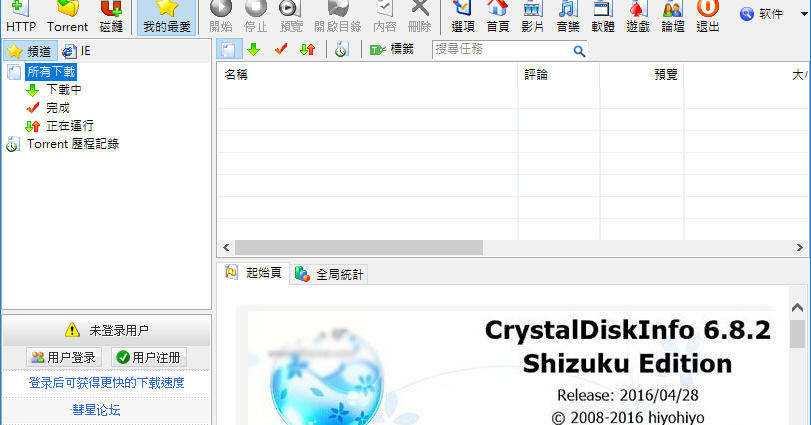Click the search magnifier icon

point(579,51)
